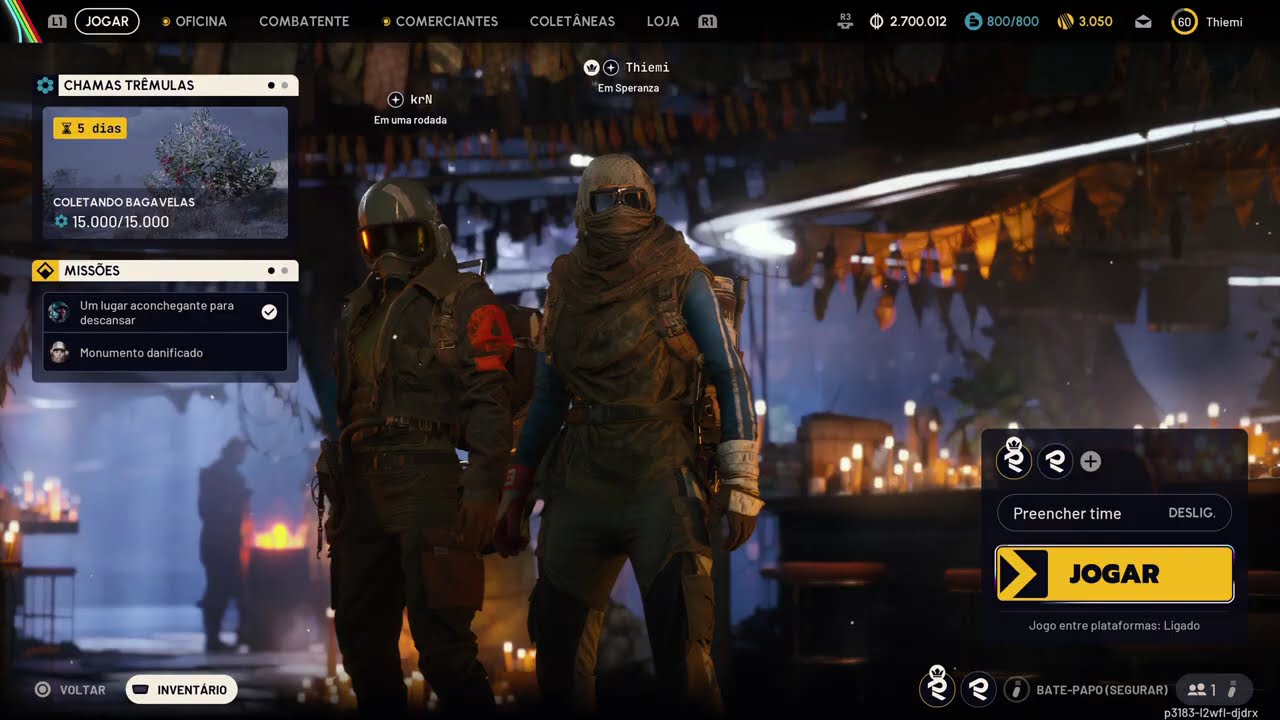The width and height of the screenshot is (1280, 720).
Task: Open the friends list icon showing 1
Action: pyautogui.click(x=1201, y=689)
